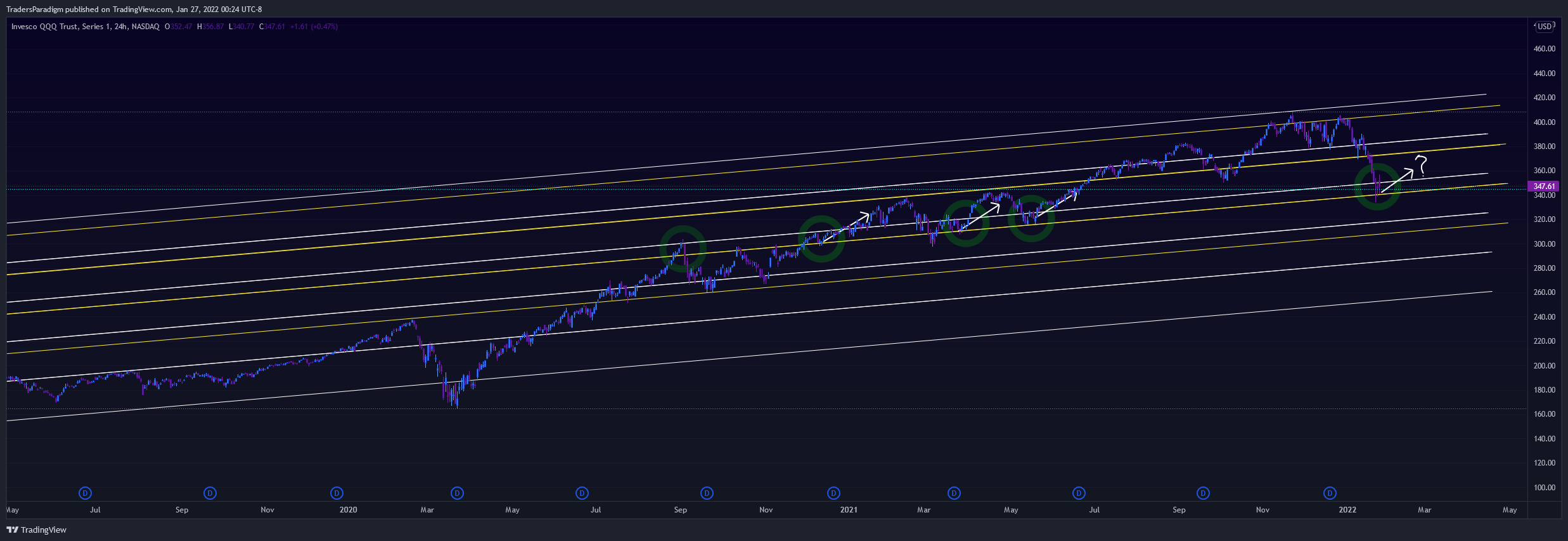Open the USD currency selector
The height and width of the screenshot is (541, 1568).
tap(1545, 26)
